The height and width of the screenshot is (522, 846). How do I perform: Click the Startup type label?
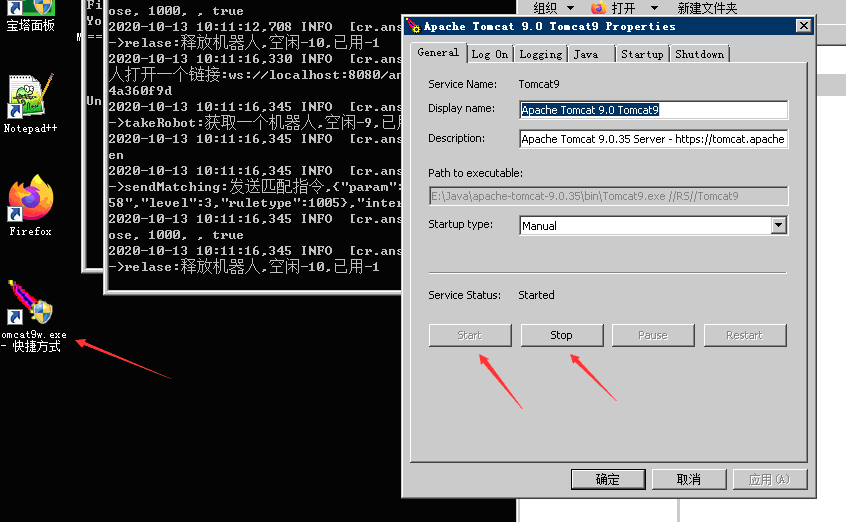pyautogui.click(x=460, y=224)
